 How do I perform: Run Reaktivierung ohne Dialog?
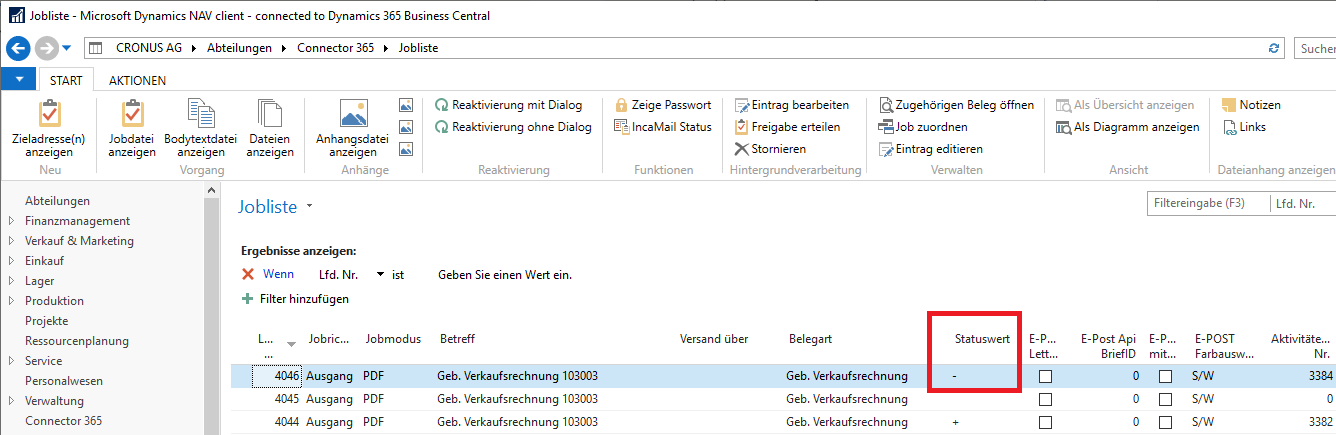tap(513, 127)
